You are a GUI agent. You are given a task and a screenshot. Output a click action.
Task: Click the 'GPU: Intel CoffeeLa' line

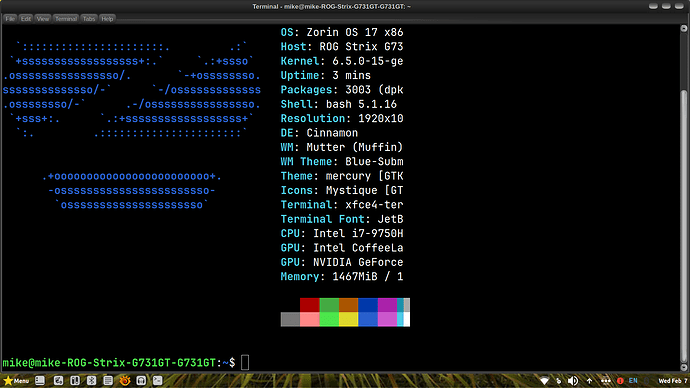tap(342, 248)
